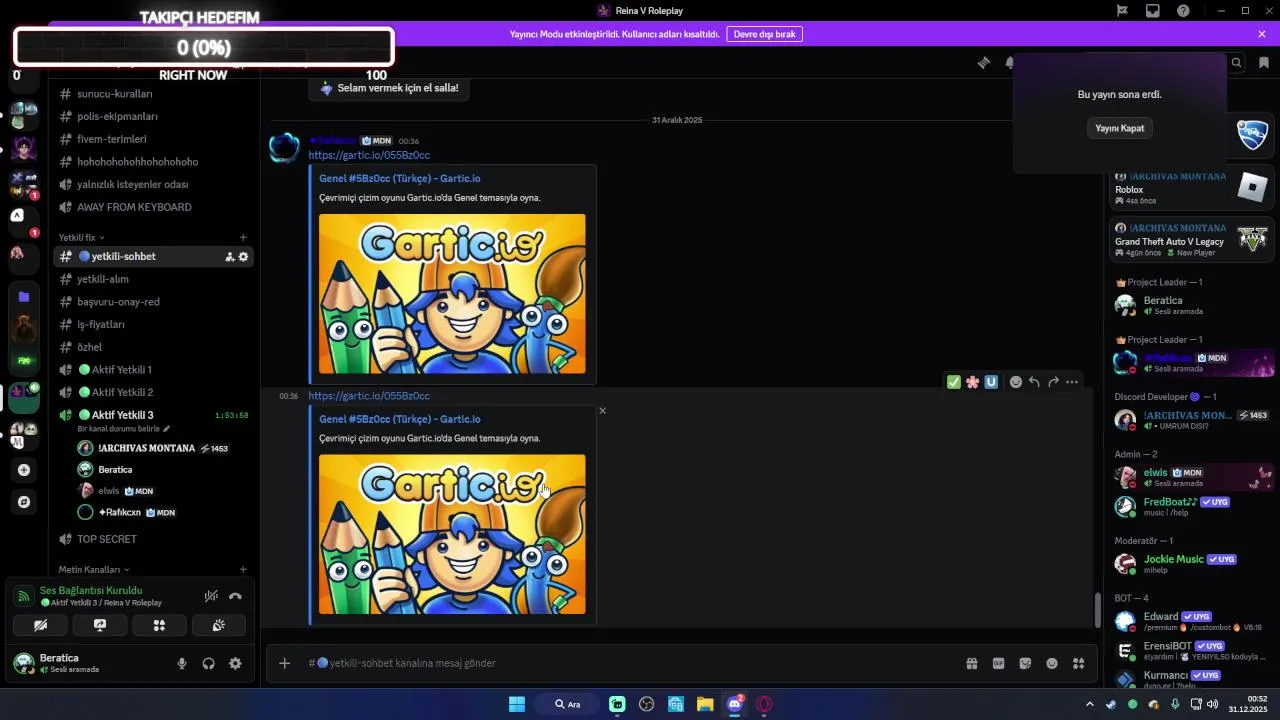The width and height of the screenshot is (1280, 720).
Task: Collapse the 'Yetkili fix' category
Action: (80, 238)
